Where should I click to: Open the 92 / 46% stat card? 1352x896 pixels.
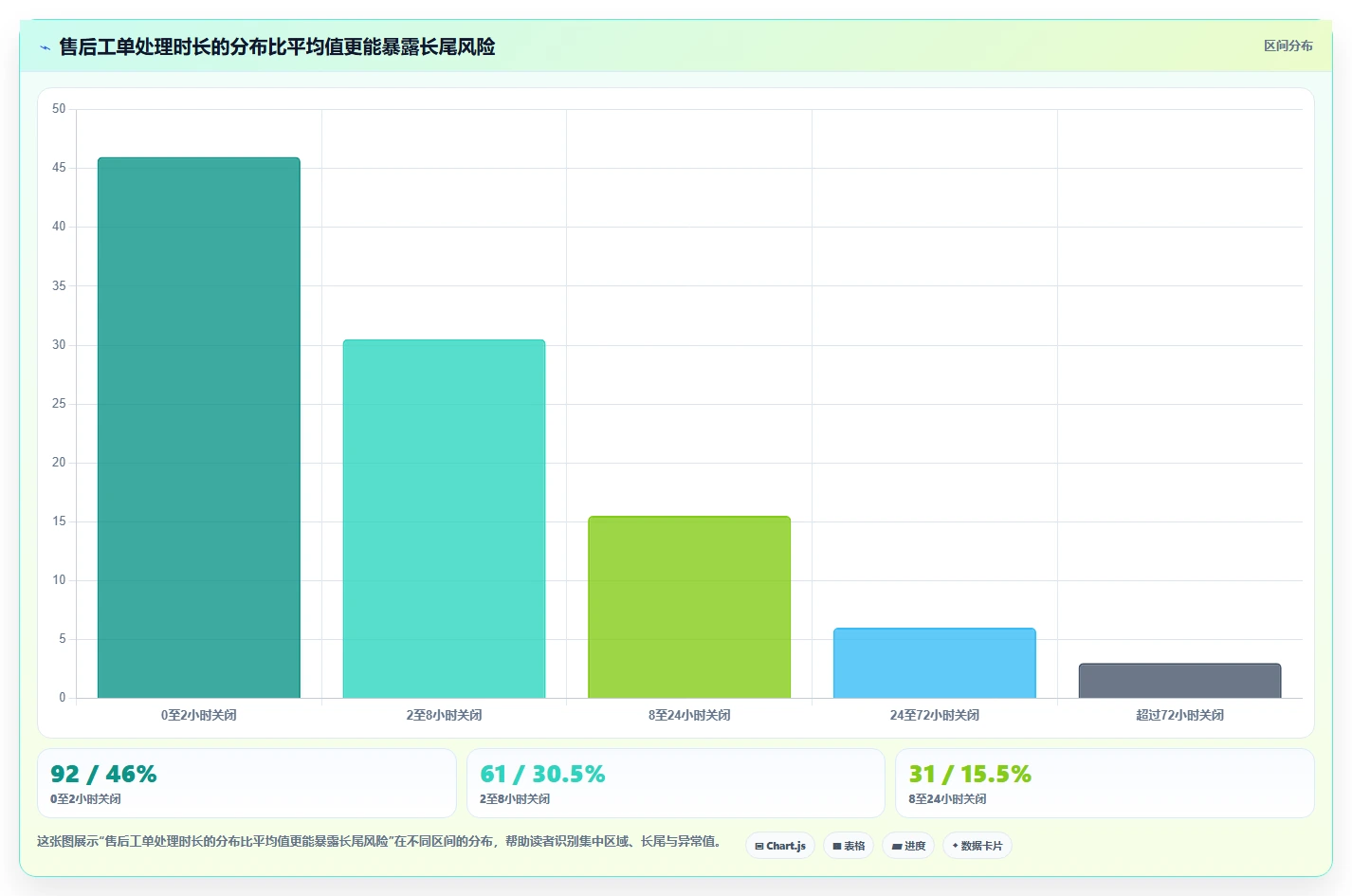pyautogui.click(x=247, y=783)
